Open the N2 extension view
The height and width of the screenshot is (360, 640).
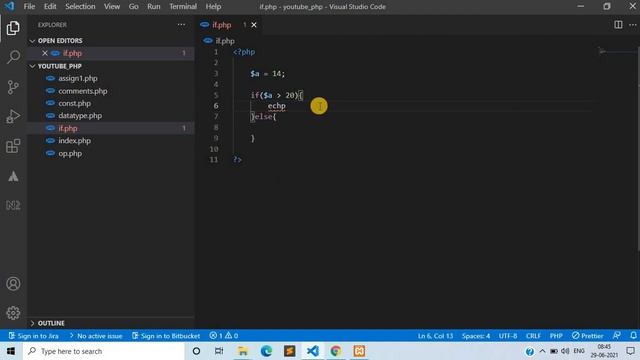pyautogui.click(x=13, y=205)
